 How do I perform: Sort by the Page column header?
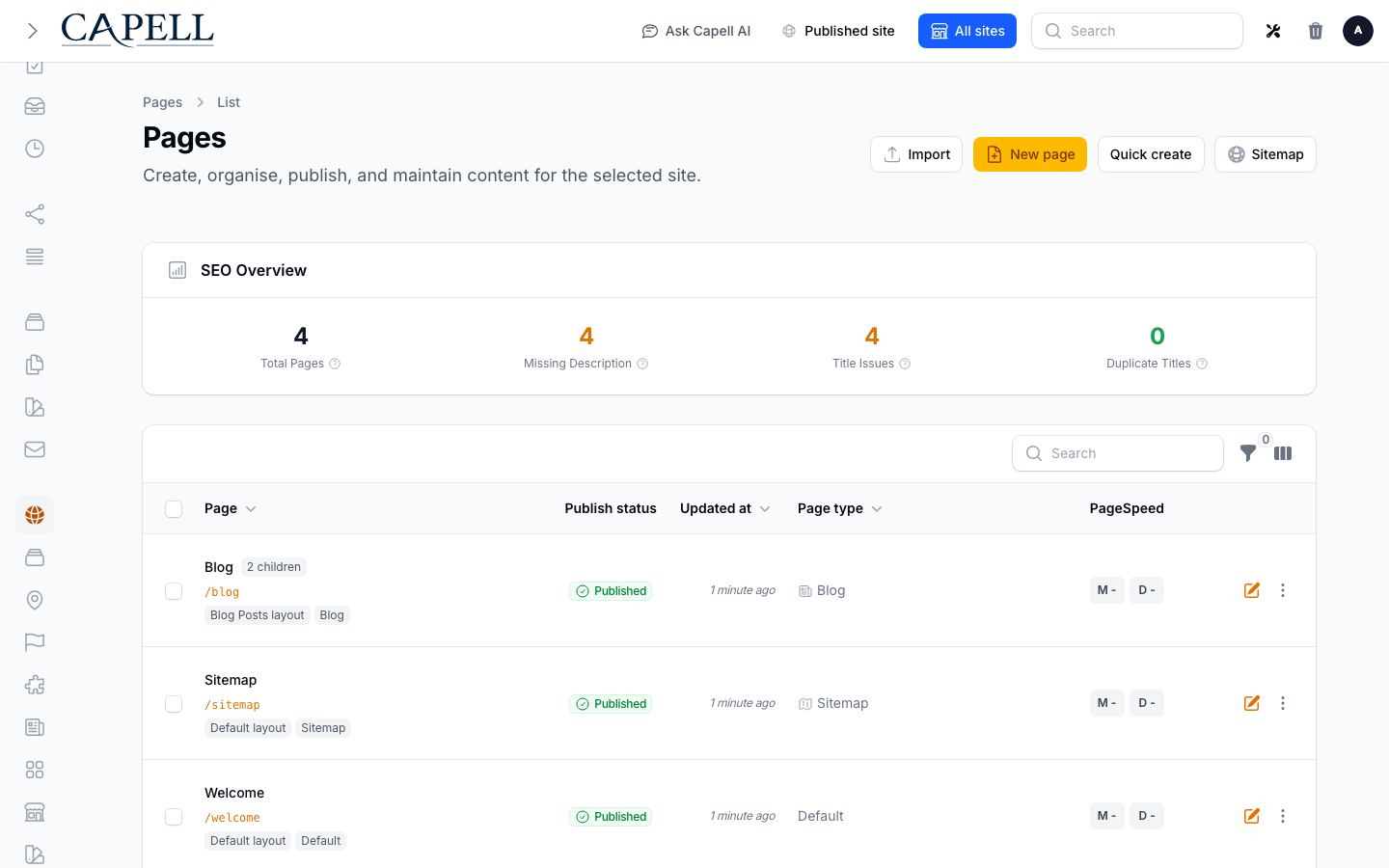click(x=231, y=508)
